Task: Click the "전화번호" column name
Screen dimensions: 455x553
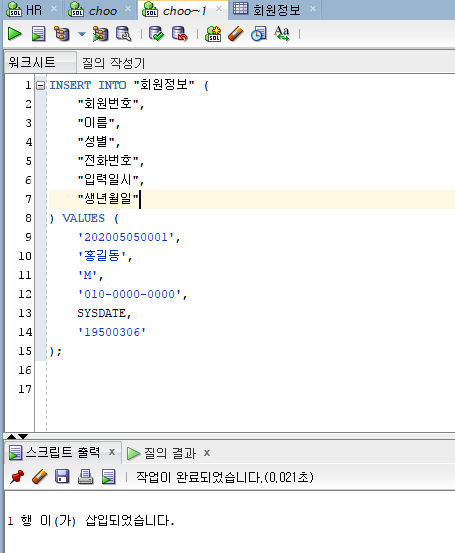Action: tap(108, 161)
